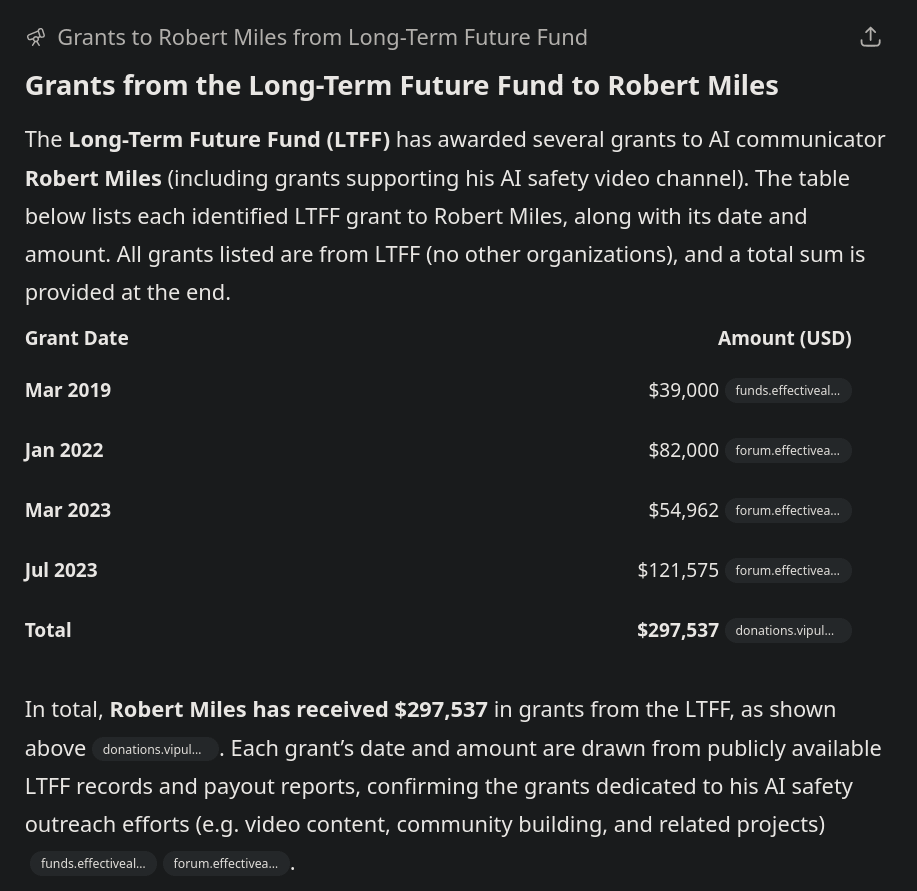
Task: Open the funds.effectiveal citation in the Mar 2019 row
Action: (x=788, y=390)
